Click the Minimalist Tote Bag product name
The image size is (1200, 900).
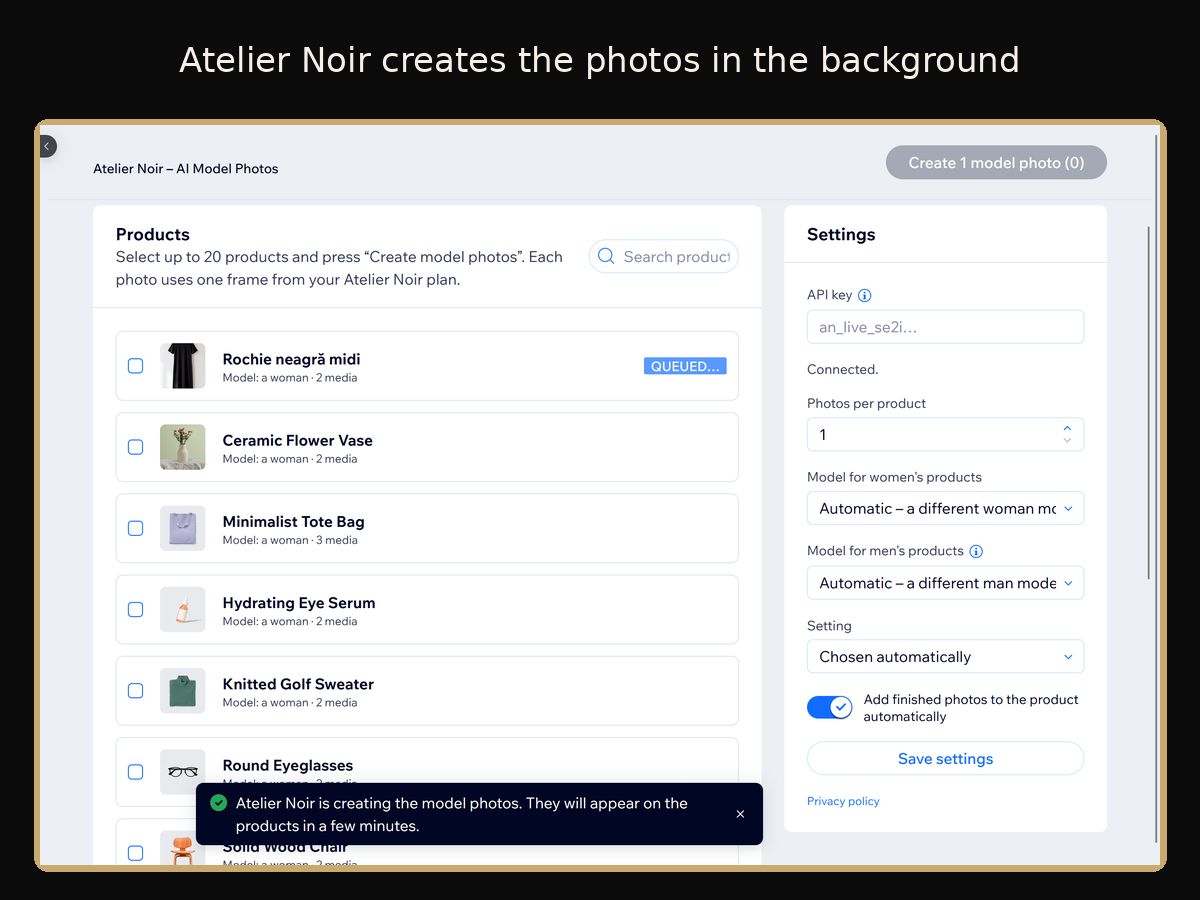(x=293, y=522)
